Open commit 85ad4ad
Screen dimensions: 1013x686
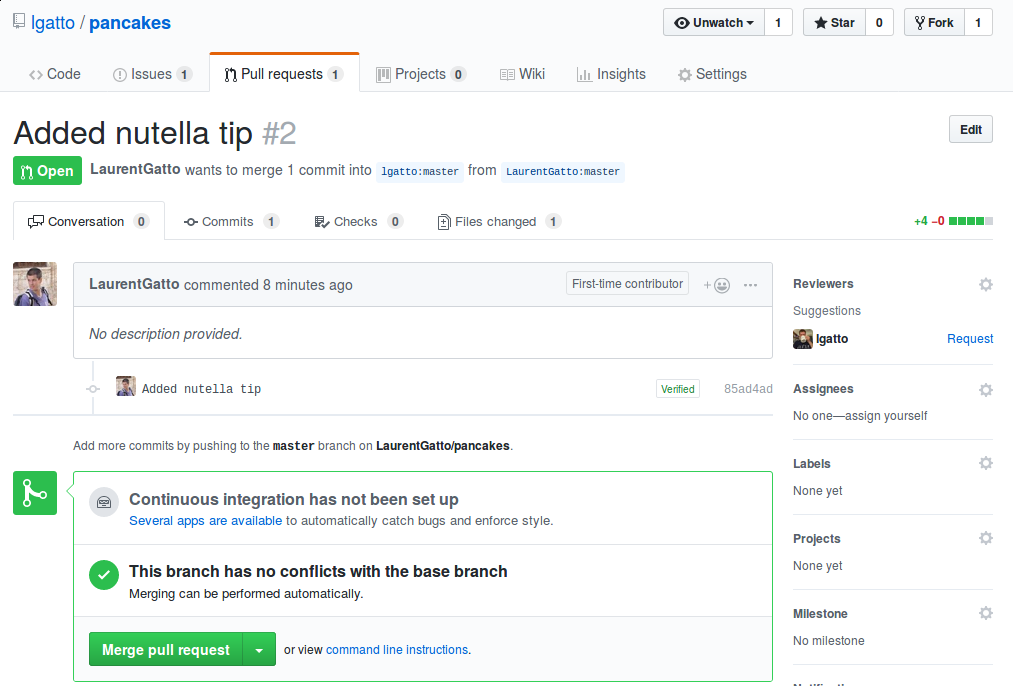click(747, 388)
